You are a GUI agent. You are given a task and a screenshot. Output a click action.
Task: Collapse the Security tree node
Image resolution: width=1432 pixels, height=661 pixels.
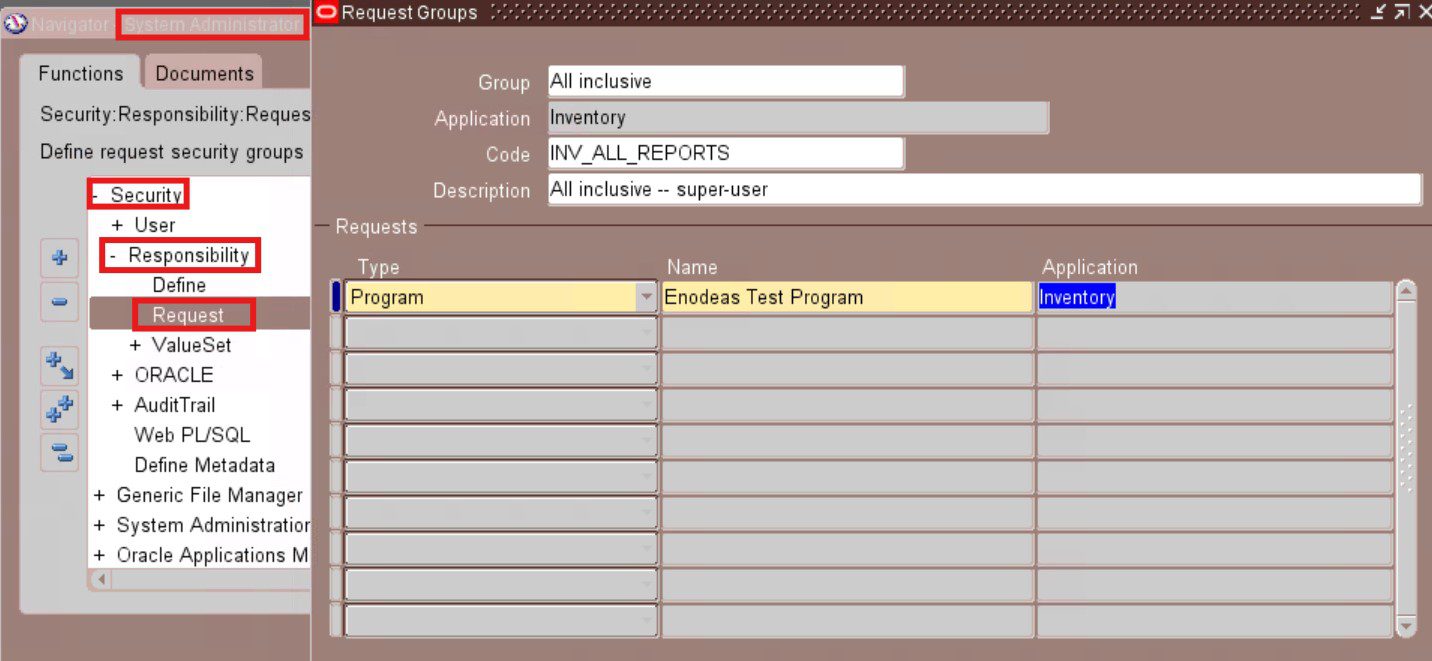pyautogui.click(x=95, y=196)
